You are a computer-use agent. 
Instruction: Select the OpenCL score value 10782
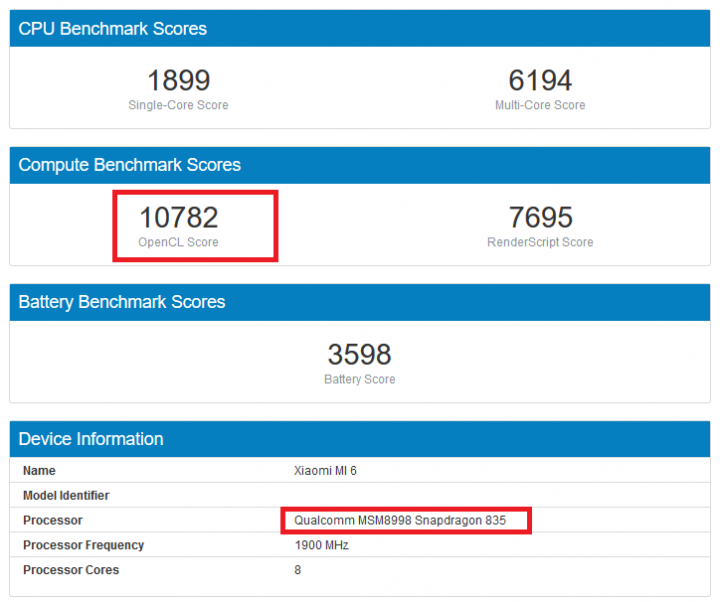pos(179,217)
